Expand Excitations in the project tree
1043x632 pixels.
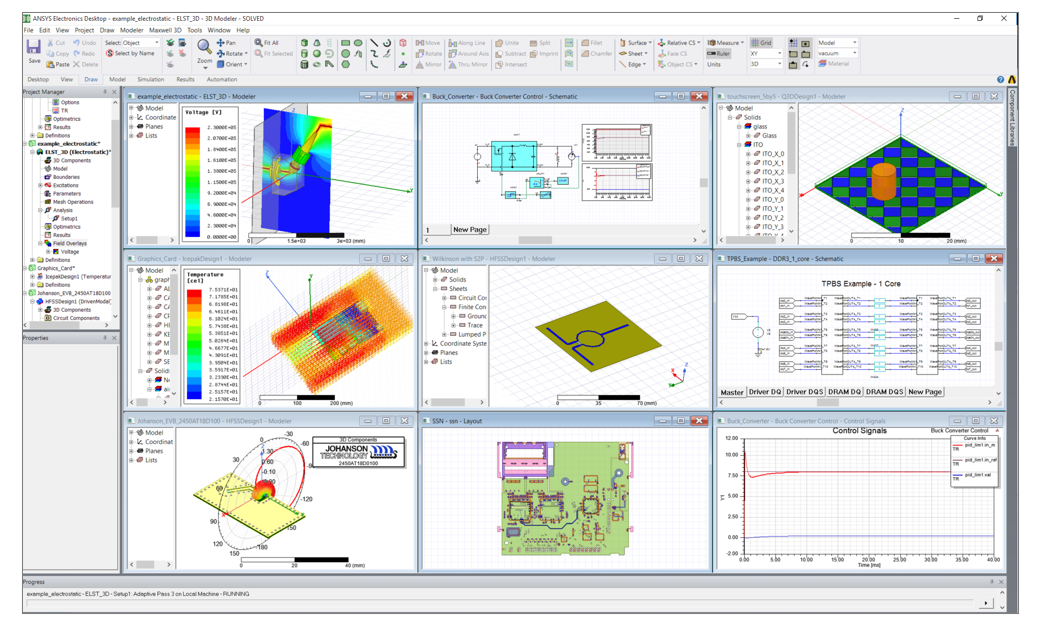[40, 186]
